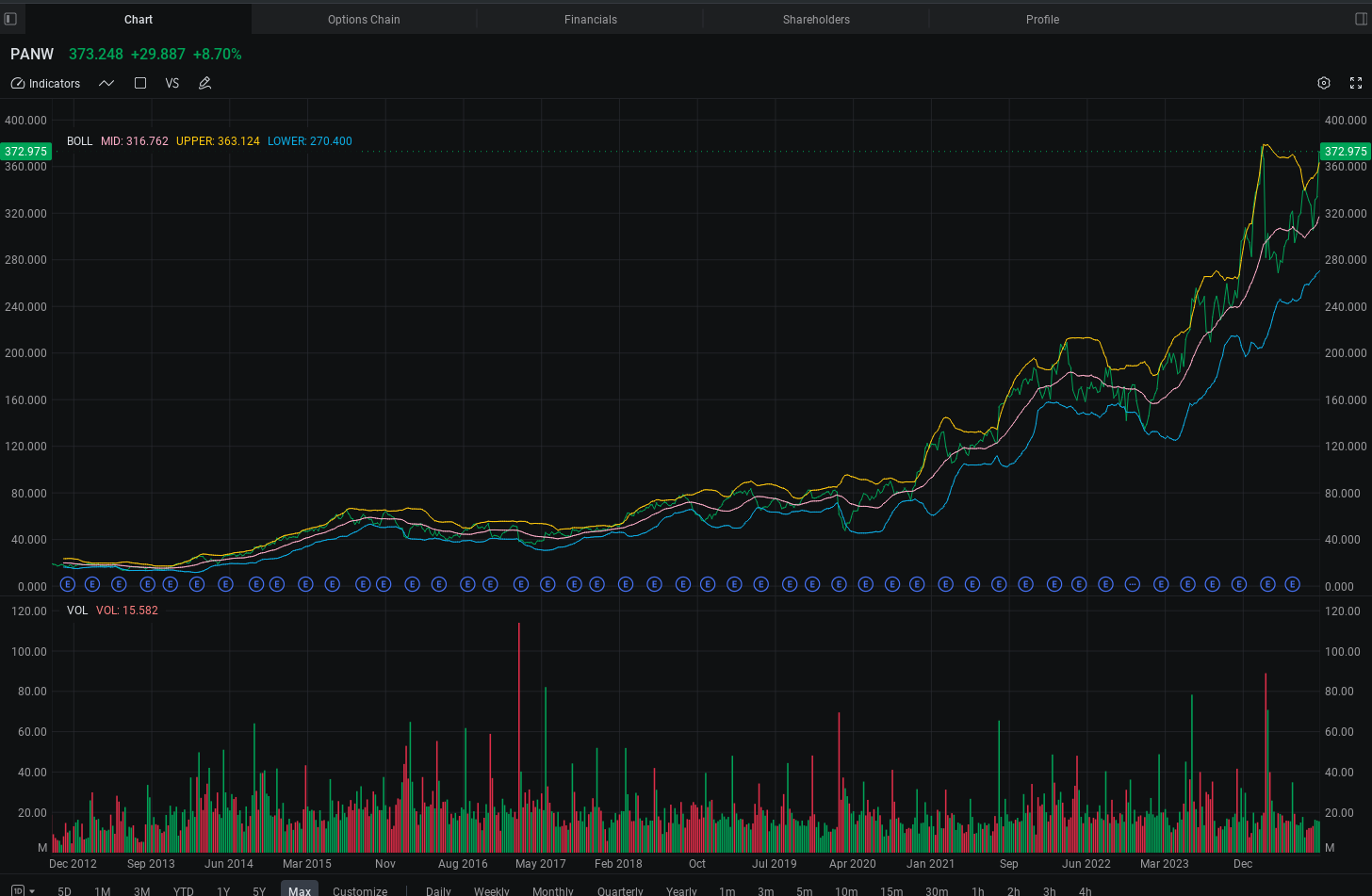The image size is (1372, 896).
Task: Select the 3M (three month) range
Action: click(x=141, y=890)
